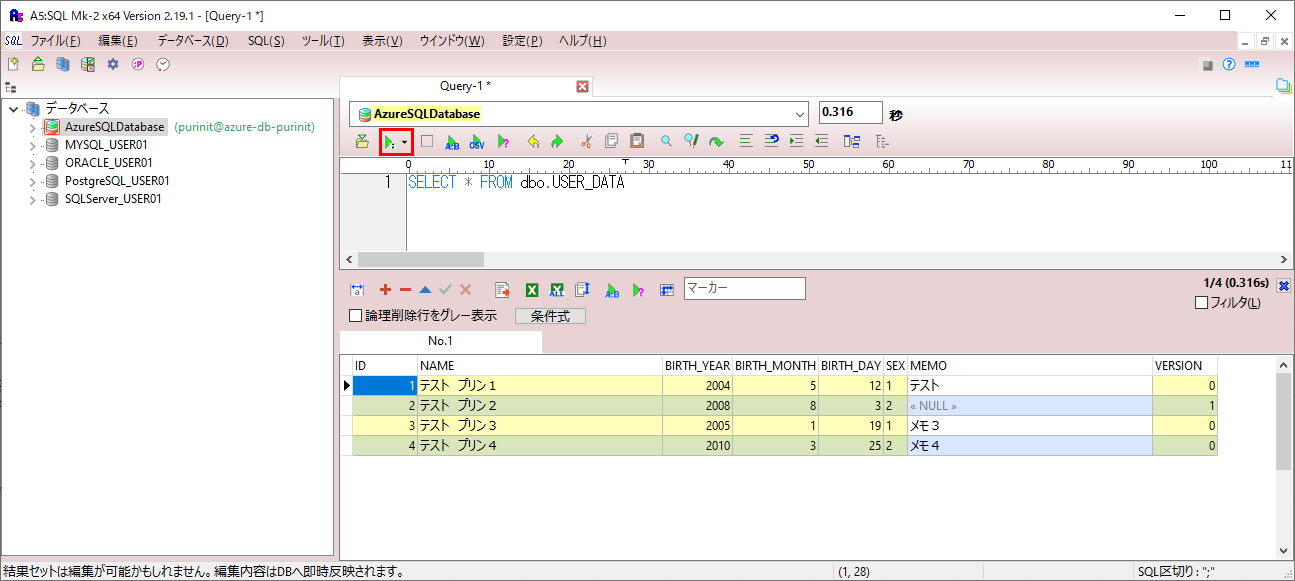Open the SQL history clock icon

[163, 64]
